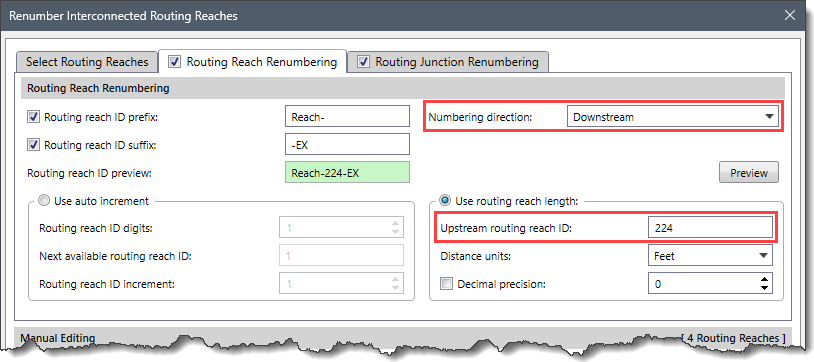Open the Routing Junction Renumbering tab
The image size is (814, 362).
point(448,62)
